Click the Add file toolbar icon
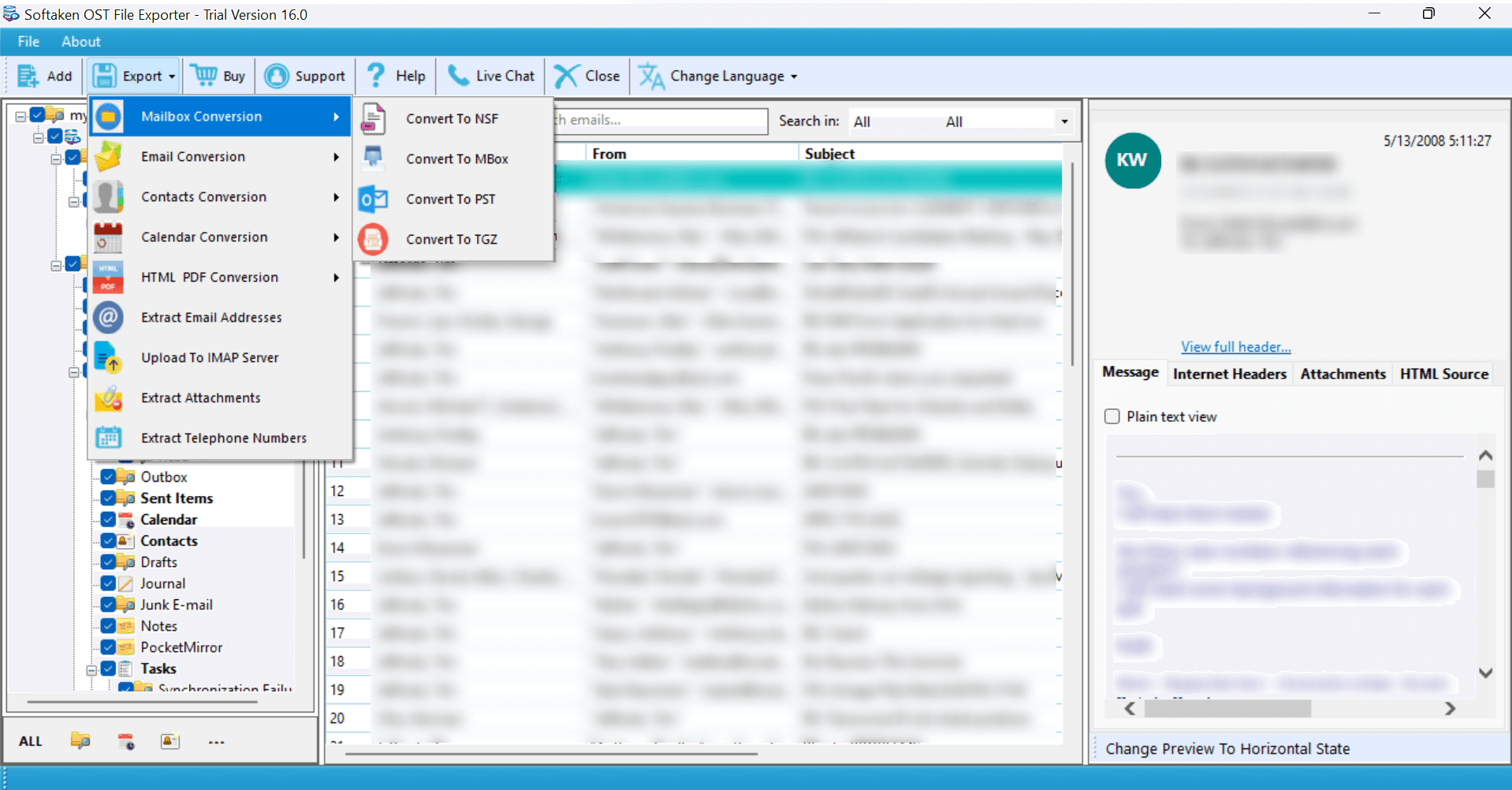Image resolution: width=1512 pixels, height=790 pixels. click(x=28, y=76)
